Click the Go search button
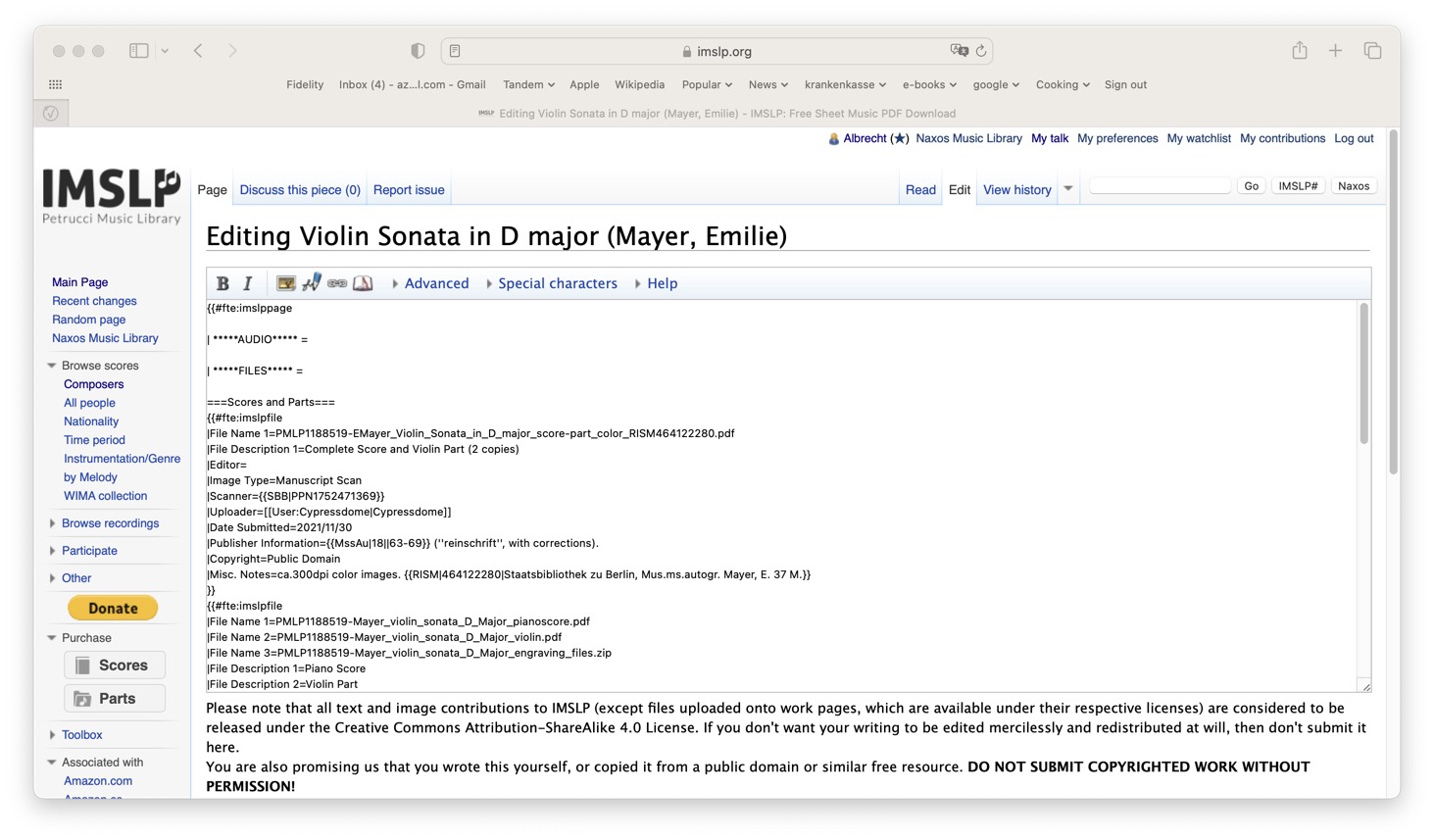 point(1252,186)
